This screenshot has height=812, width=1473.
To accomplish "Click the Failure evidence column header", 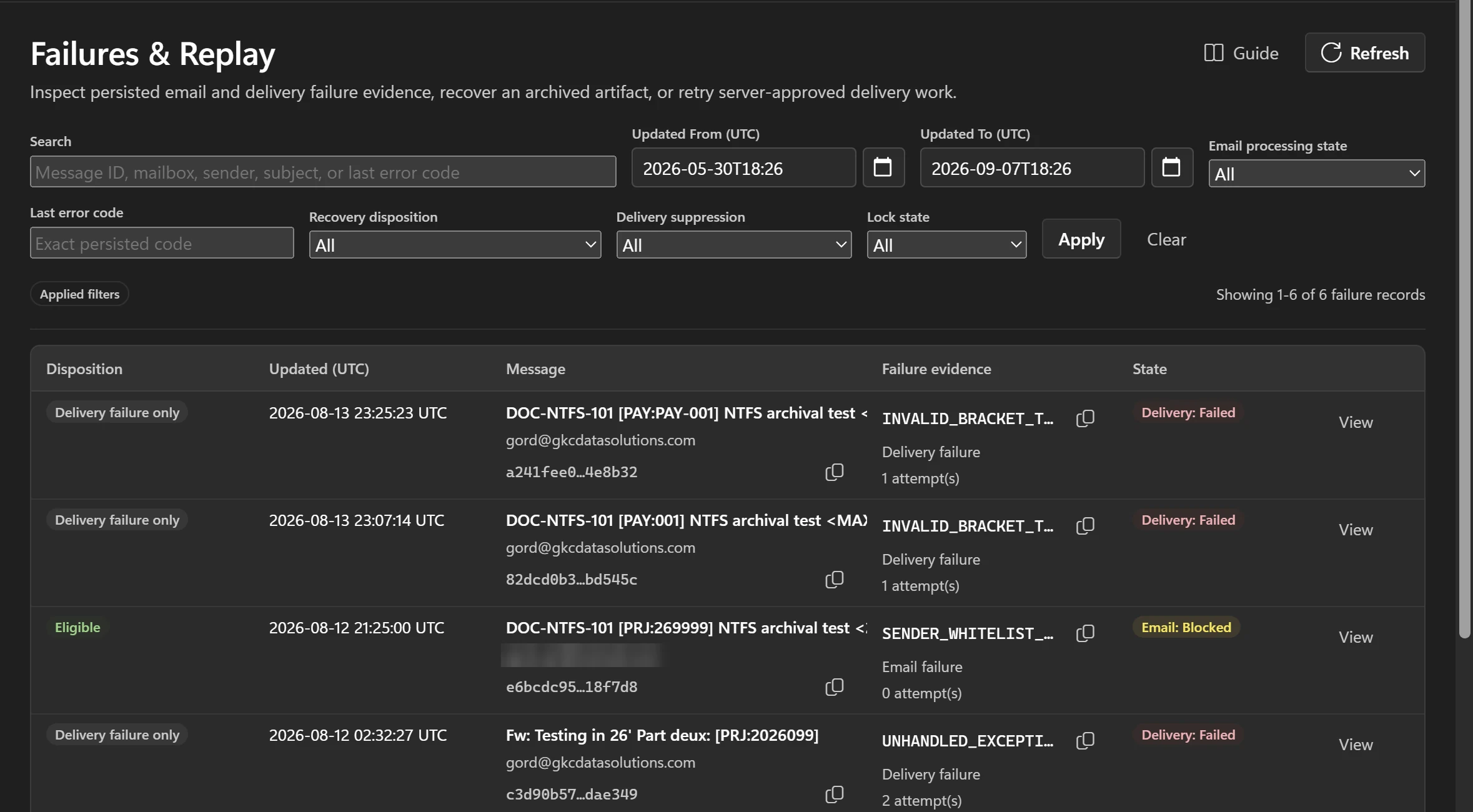I will (x=936, y=369).
